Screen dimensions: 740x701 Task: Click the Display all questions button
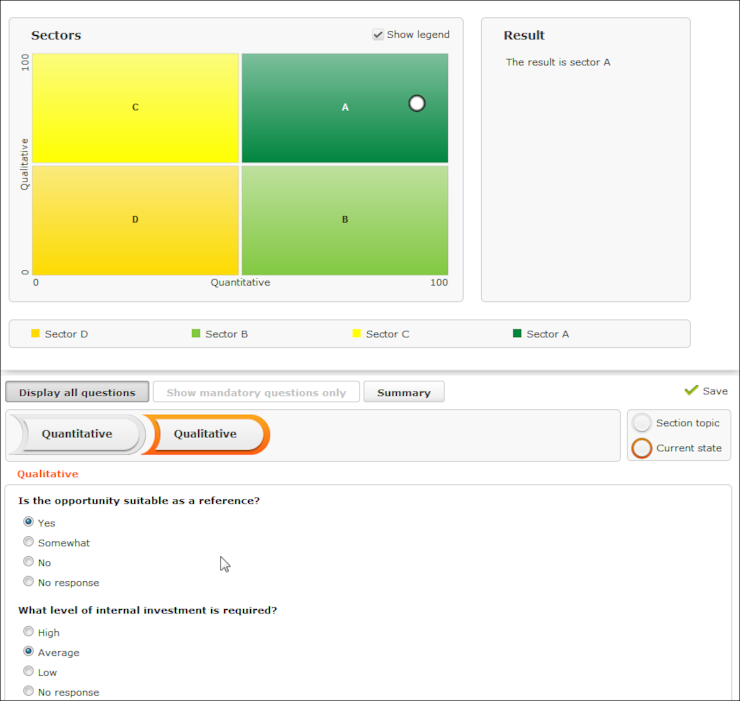click(x=77, y=392)
